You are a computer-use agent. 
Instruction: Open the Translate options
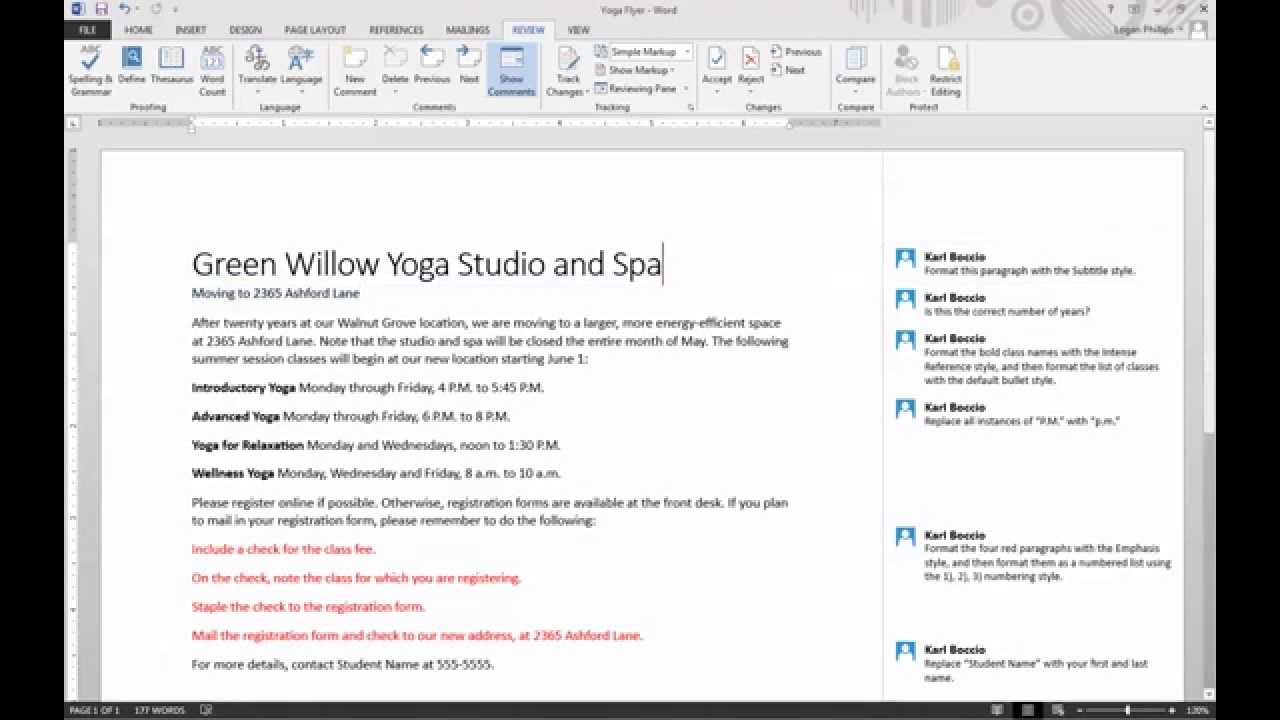tap(257, 68)
